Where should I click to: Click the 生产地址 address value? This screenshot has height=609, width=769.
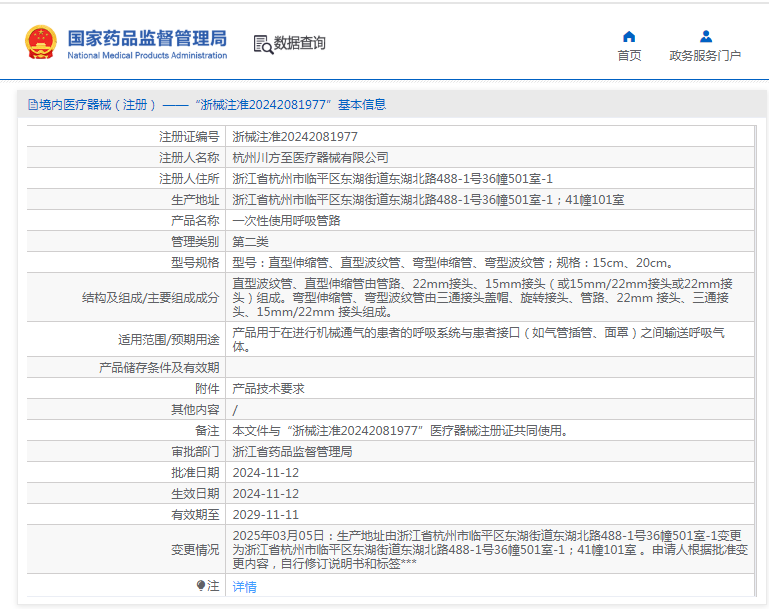[428, 200]
